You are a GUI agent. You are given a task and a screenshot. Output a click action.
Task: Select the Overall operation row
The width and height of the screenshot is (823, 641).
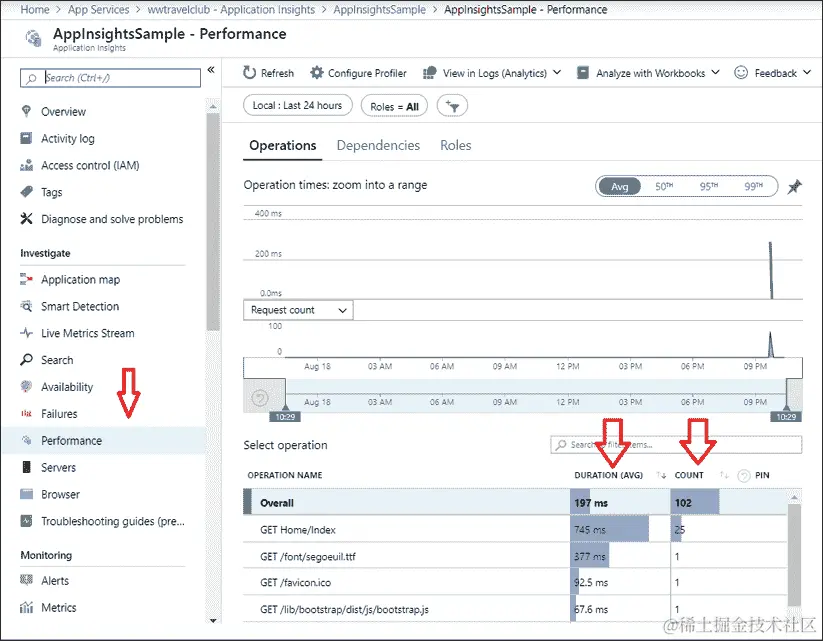click(x=515, y=502)
